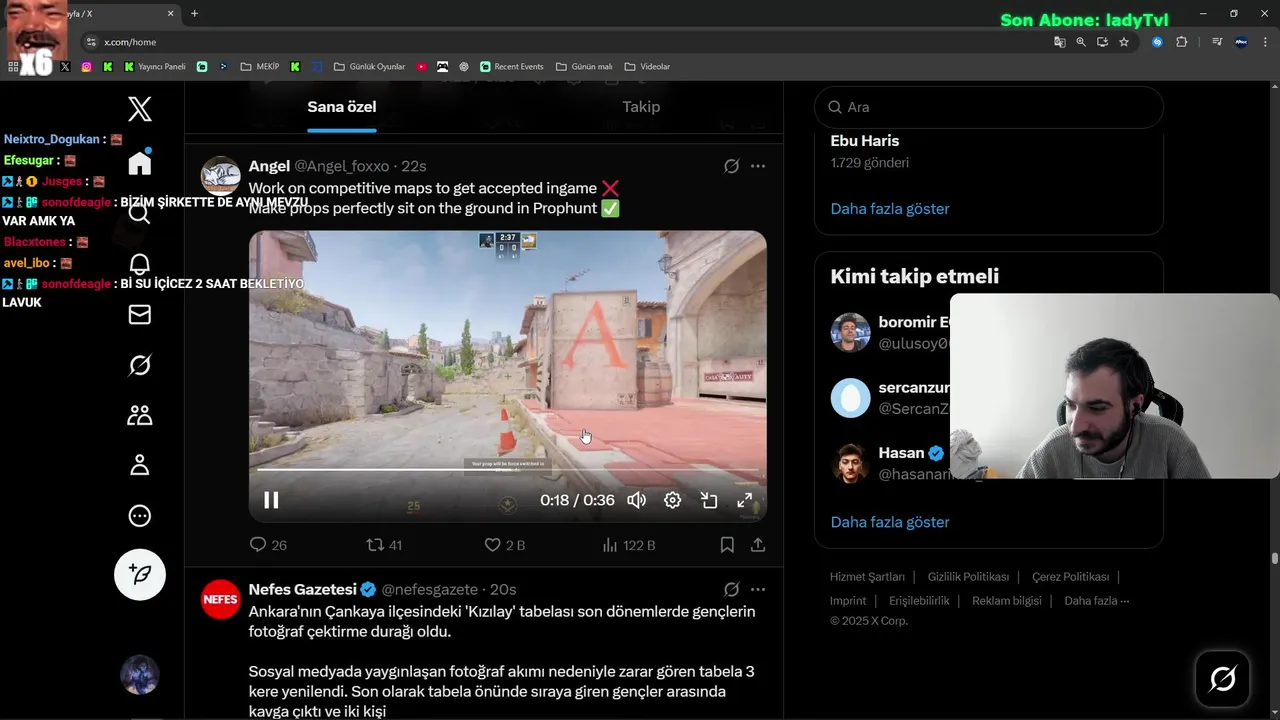This screenshot has width=1280, height=720.
Task: Open the Videolar bookmarks folder
Action: click(x=647, y=67)
